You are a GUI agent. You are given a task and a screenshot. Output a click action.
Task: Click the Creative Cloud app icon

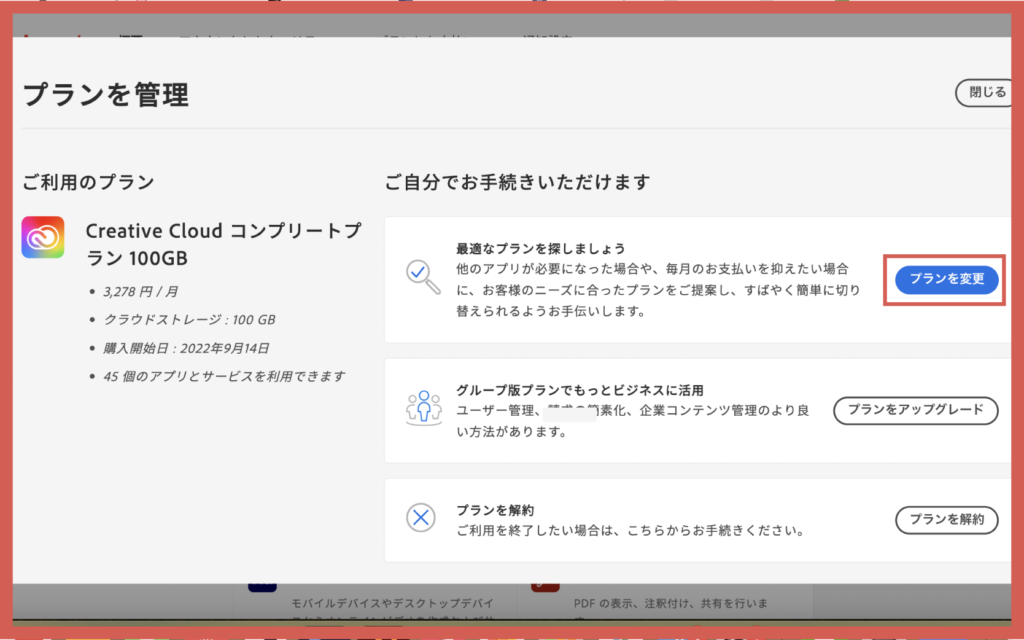[43, 237]
